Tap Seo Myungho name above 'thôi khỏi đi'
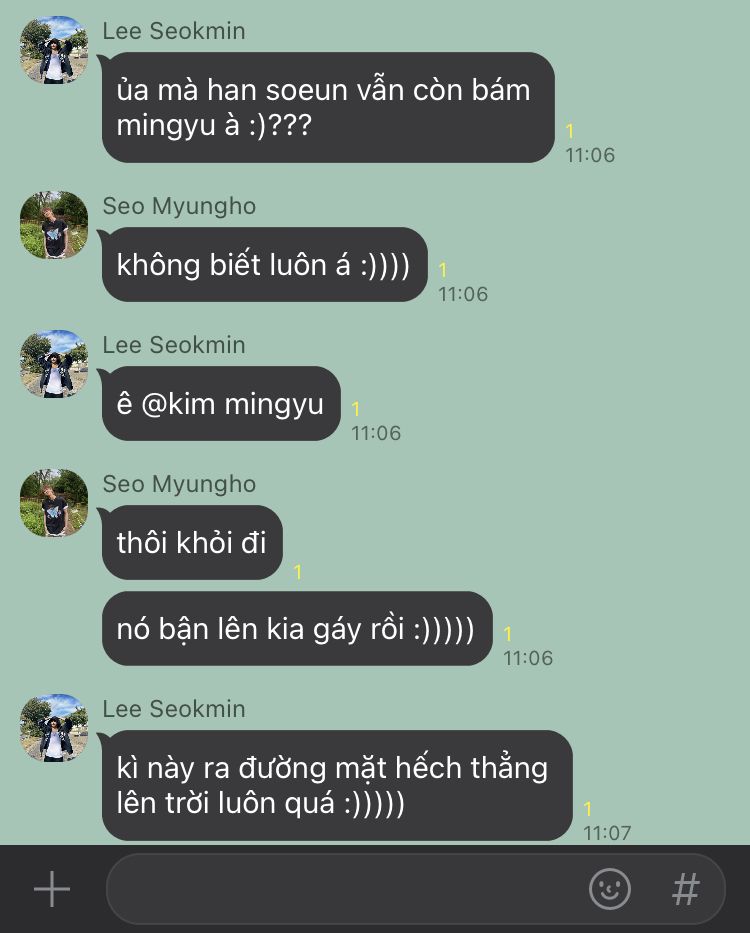750x933 pixels. point(179,484)
